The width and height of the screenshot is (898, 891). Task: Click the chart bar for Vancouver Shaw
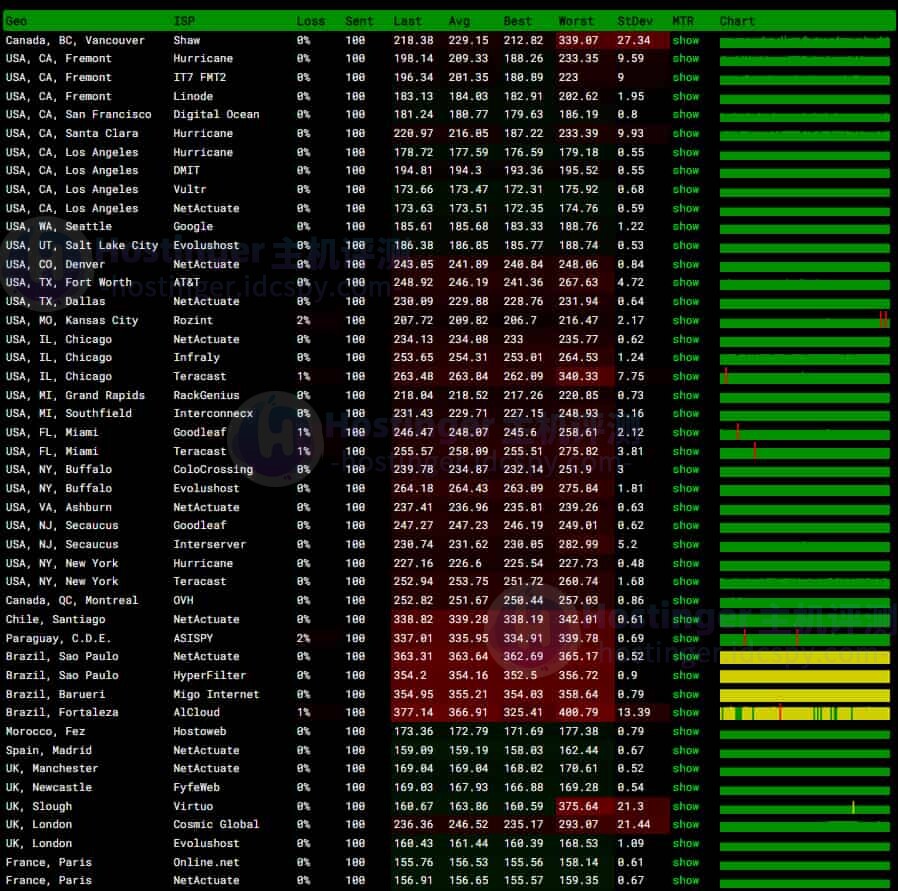804,42
